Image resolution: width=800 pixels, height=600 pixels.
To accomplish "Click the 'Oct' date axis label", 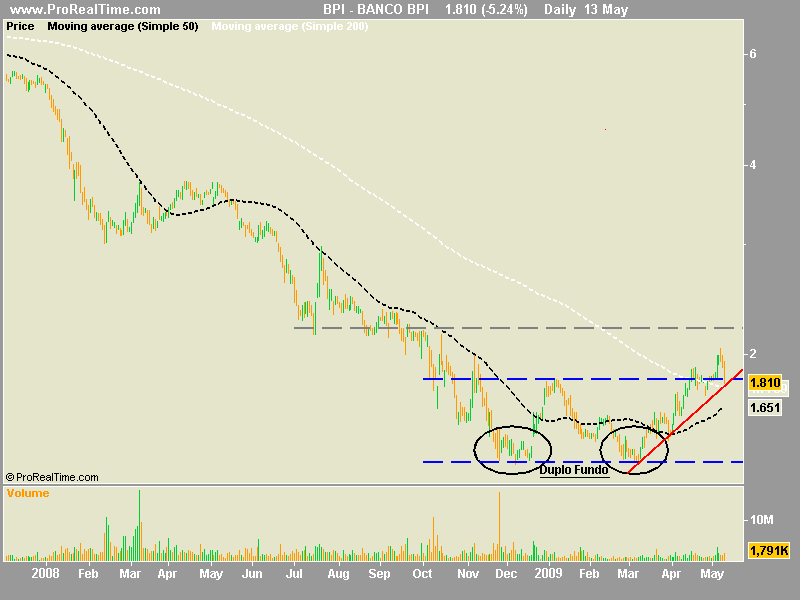I will point(422,573).
